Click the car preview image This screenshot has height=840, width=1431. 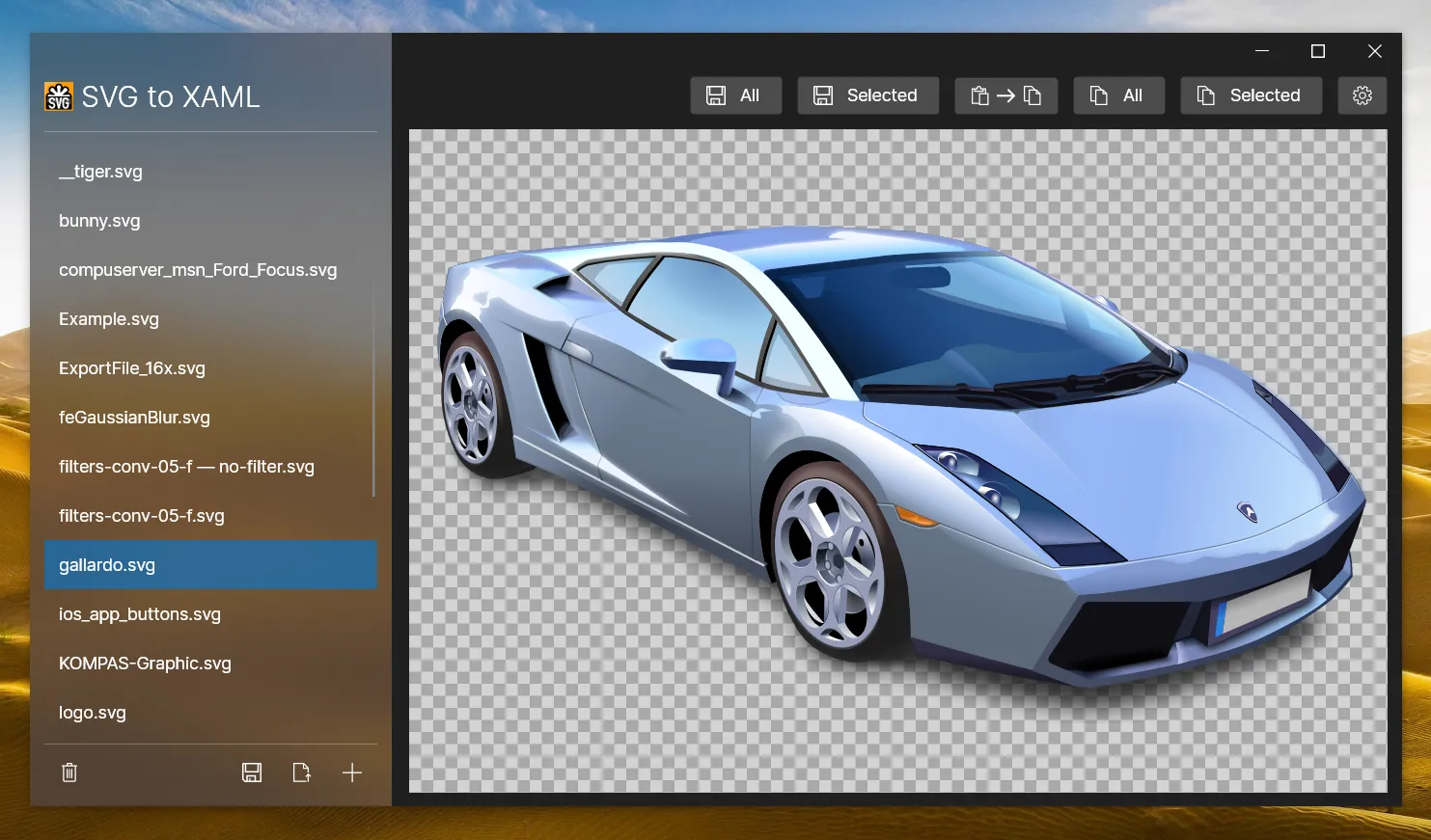tap(897, 461)
